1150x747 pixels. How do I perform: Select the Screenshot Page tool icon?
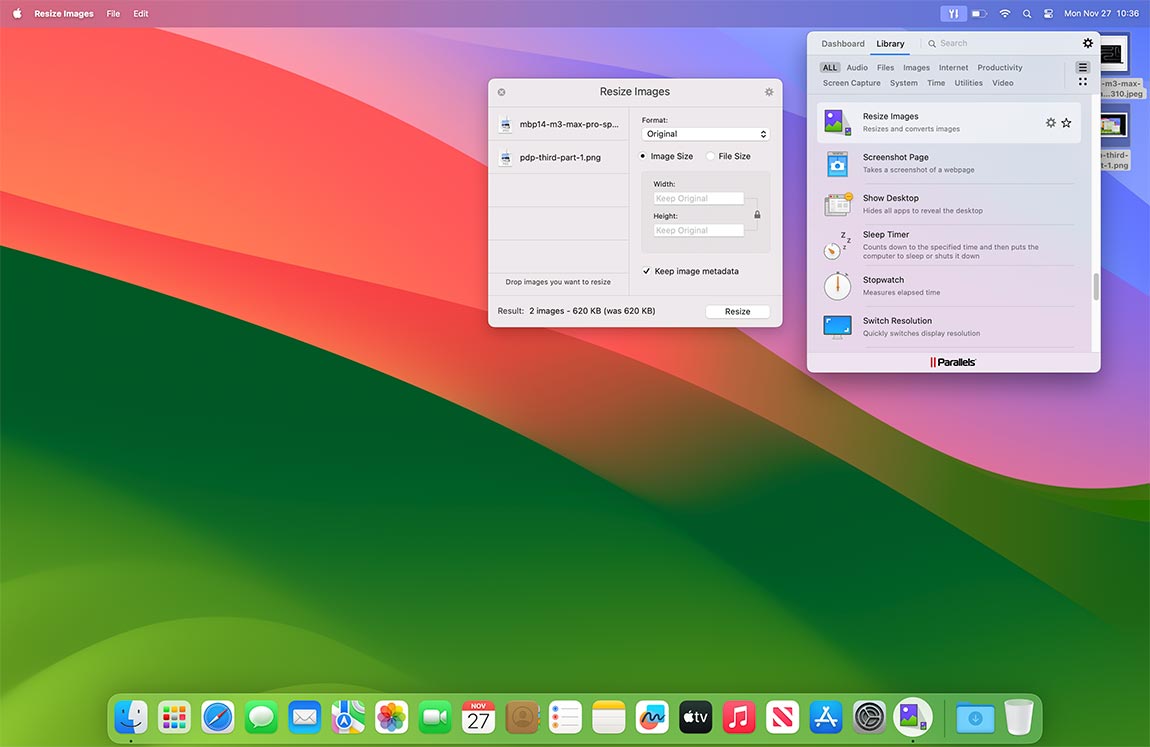[837, 163]
